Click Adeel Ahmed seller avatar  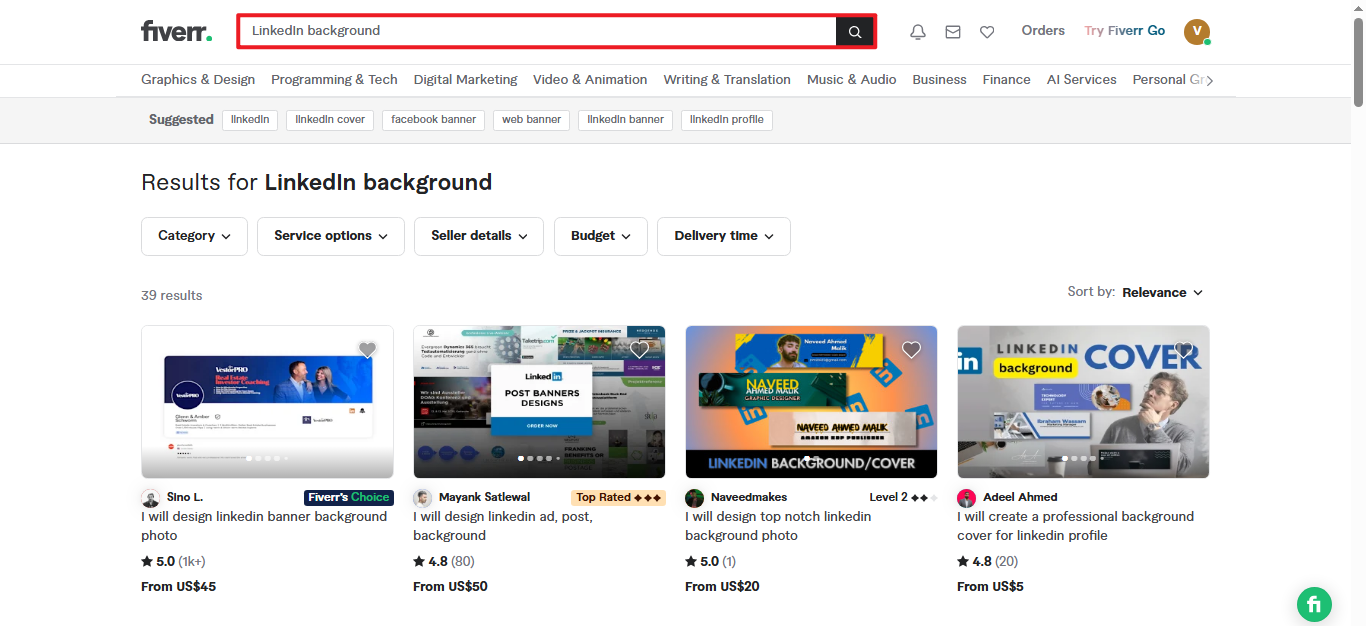[x=966, y=498]
